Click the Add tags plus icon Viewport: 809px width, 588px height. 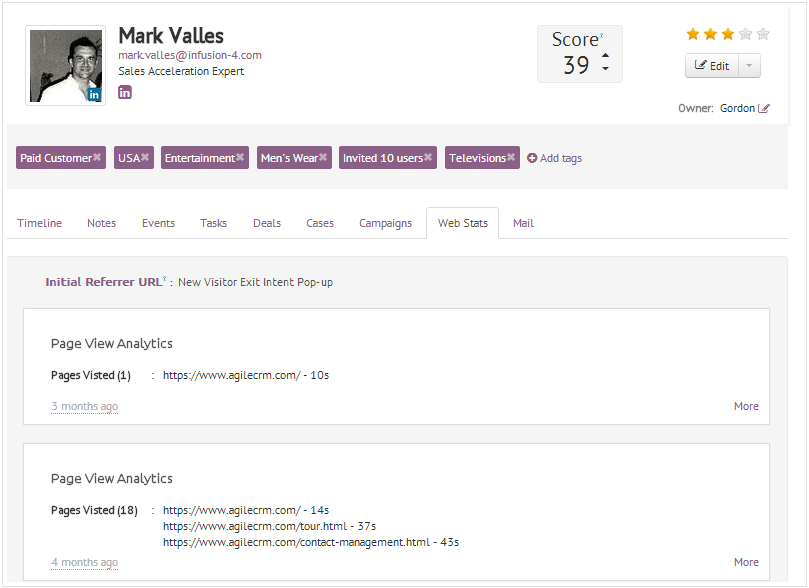tap(531, 157)
